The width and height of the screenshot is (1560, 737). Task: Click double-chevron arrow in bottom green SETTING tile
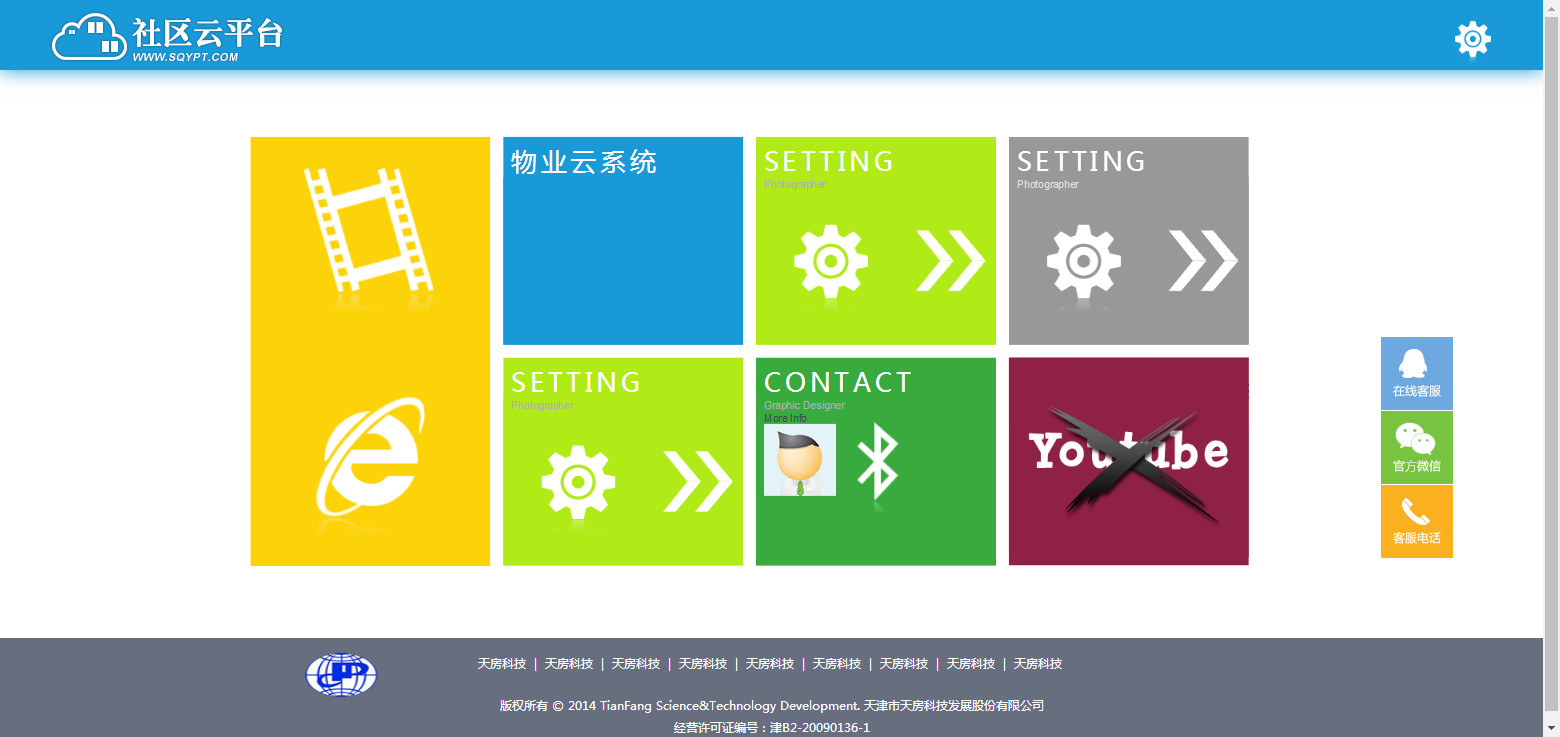pyautogui.click(x=697, y=481)
